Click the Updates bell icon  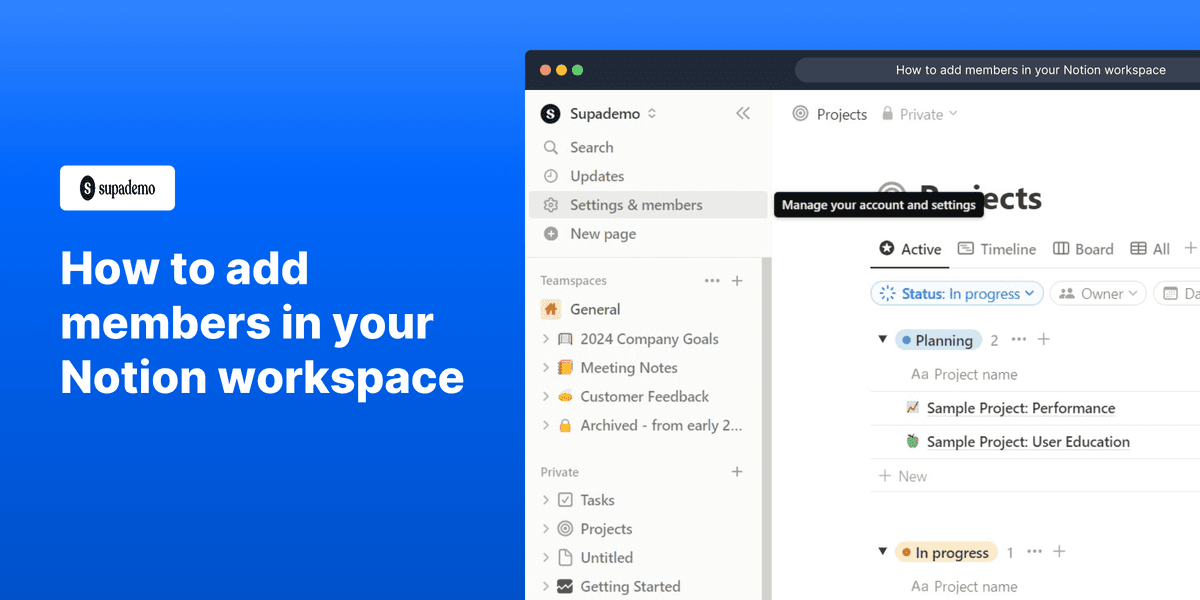click(551, 176)
